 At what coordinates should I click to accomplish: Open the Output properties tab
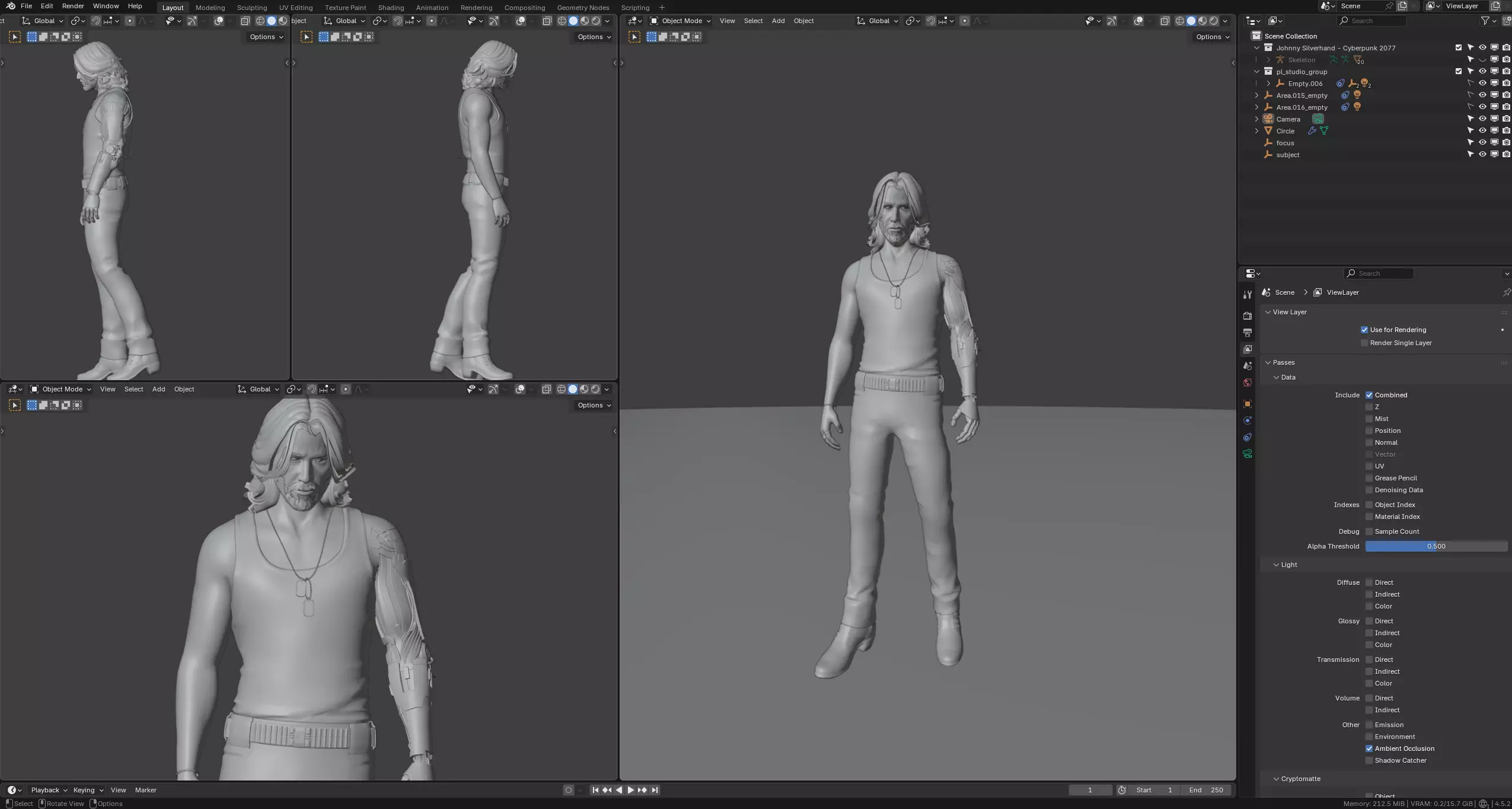coord(1248,333)
